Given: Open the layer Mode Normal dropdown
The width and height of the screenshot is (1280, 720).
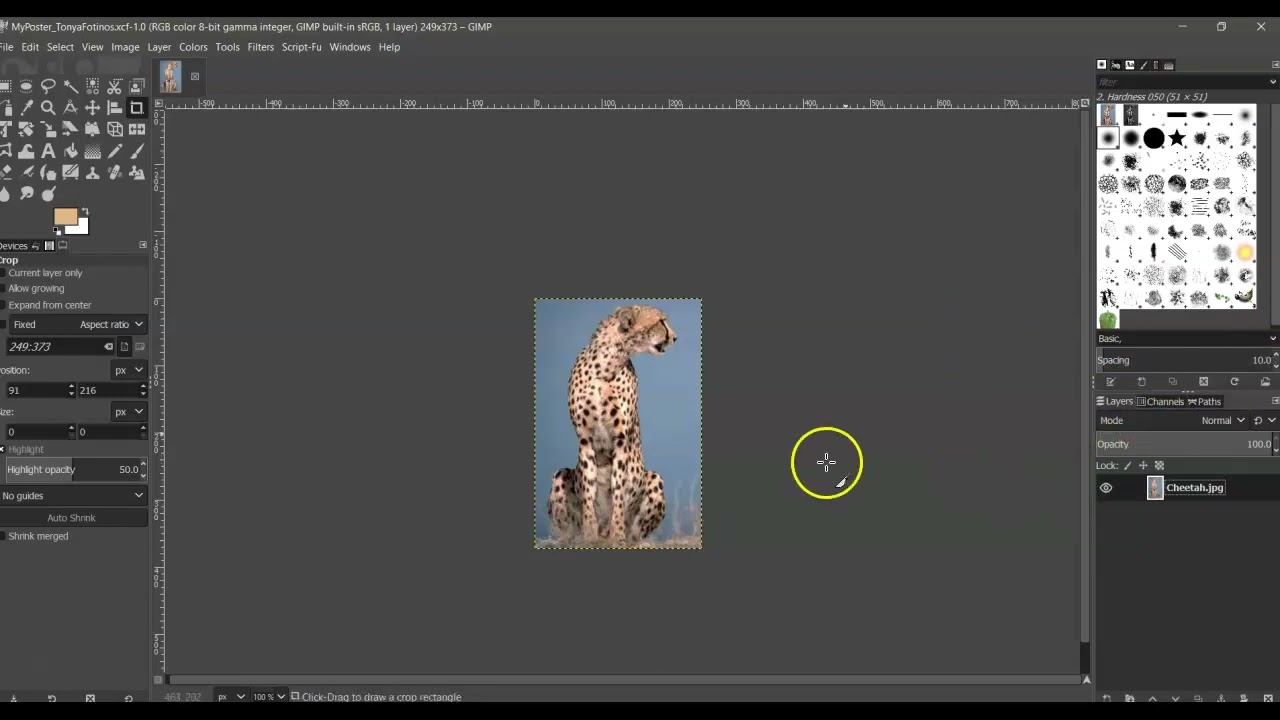Looking at the screenshot, I should point(1172,420).
